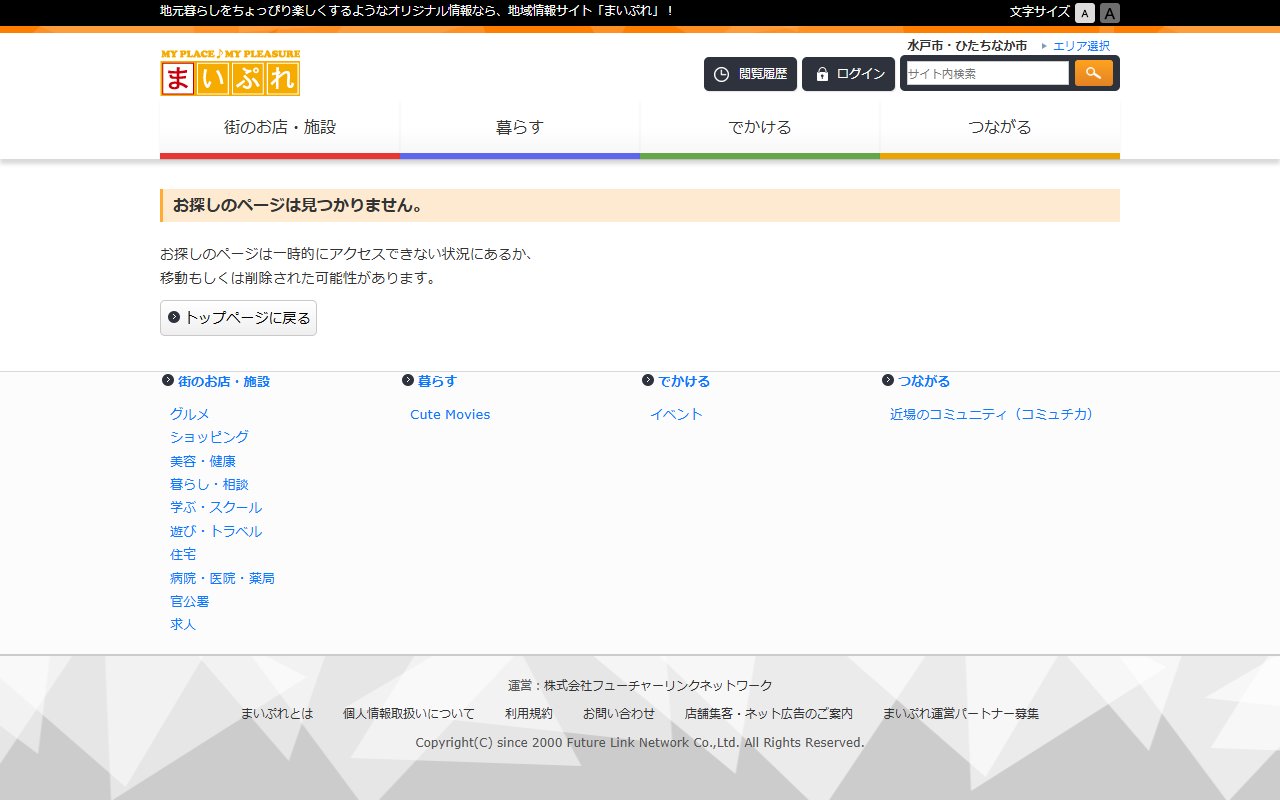Viewport: 1280px width, 800px height.
Task: Open the 病院・医院・薬局 link
Action: tap(222, 578)
